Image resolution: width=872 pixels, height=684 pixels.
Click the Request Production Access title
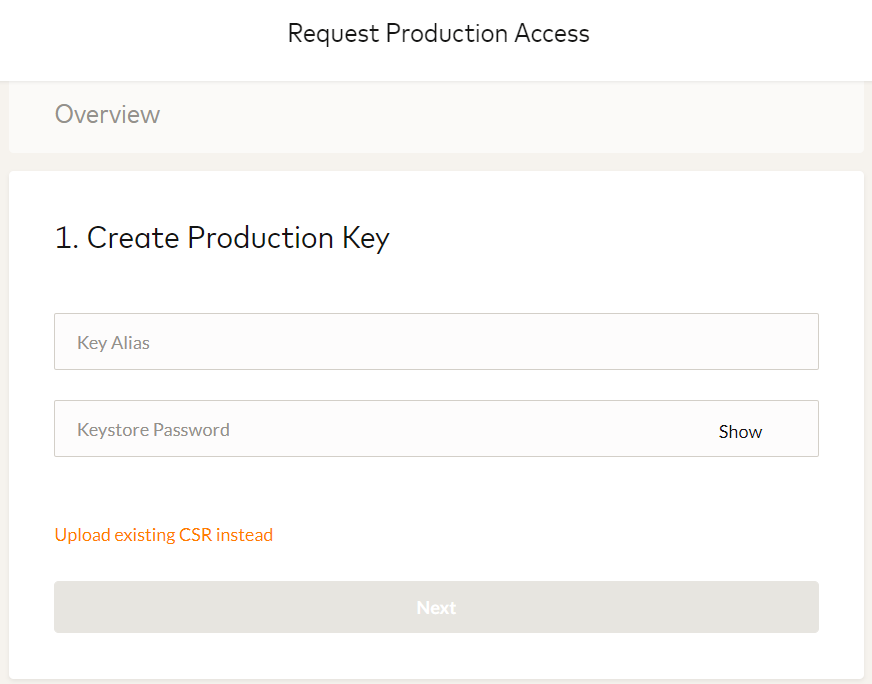click(438, 34)
